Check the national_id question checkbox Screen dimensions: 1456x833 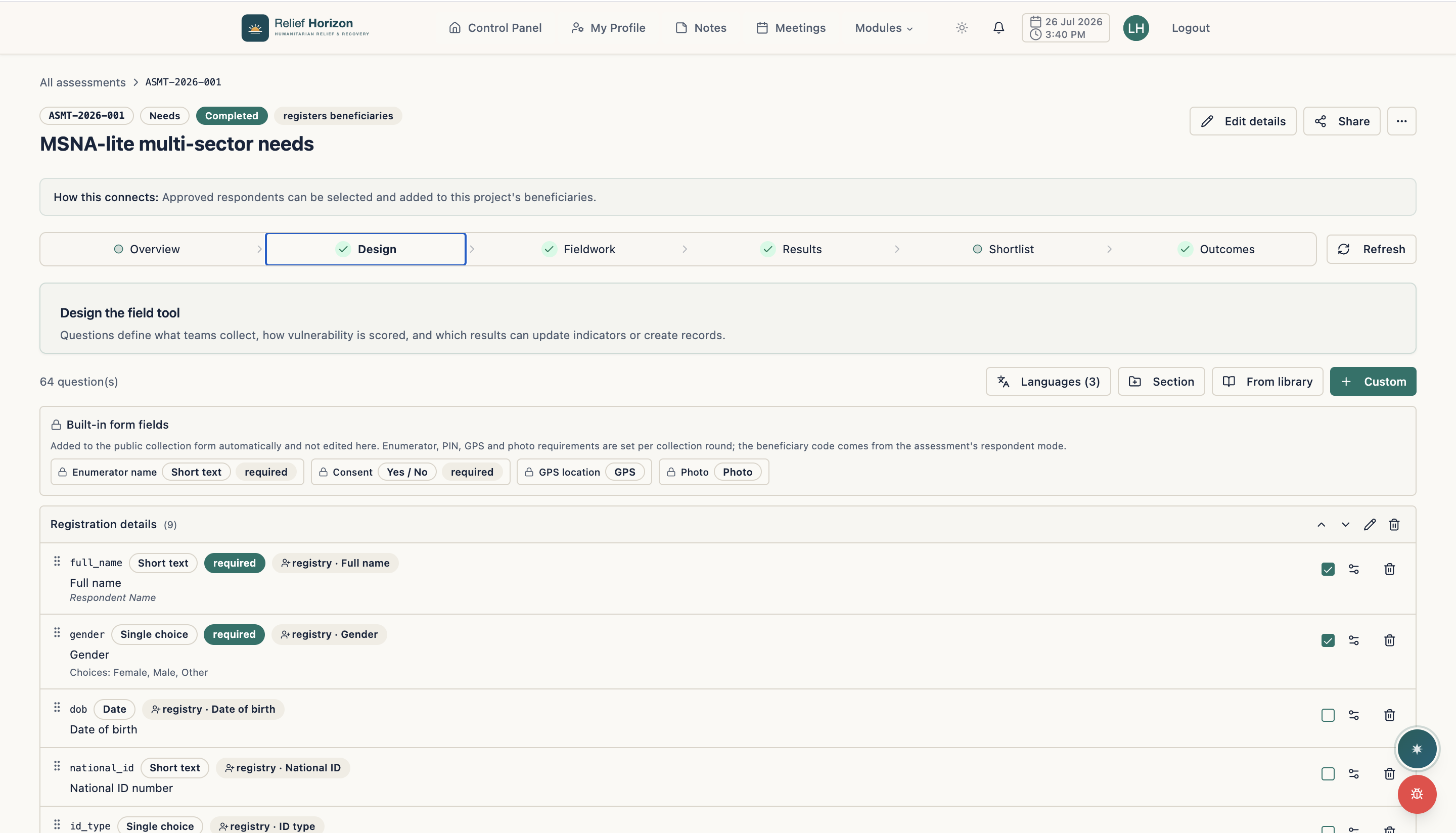pos(1328,774)
